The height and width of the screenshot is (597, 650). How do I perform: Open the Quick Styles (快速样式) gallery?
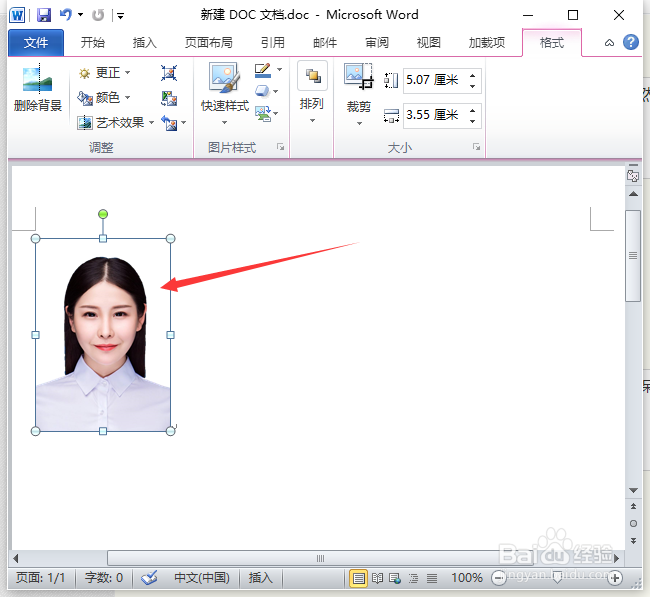click(x=225, y=94)
